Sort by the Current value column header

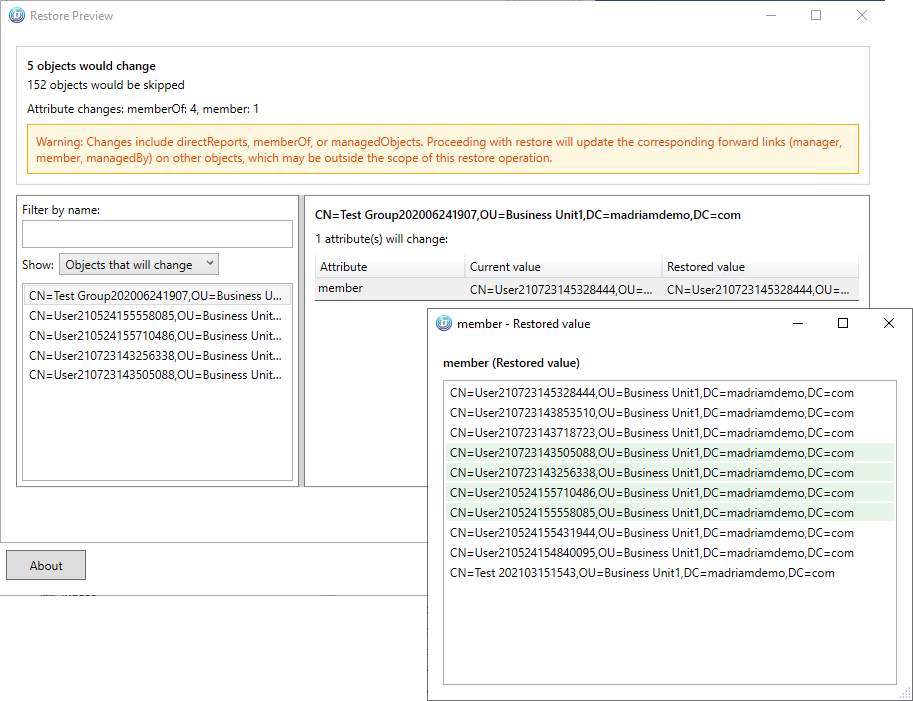pyautogui.click(x=563, y=267)
